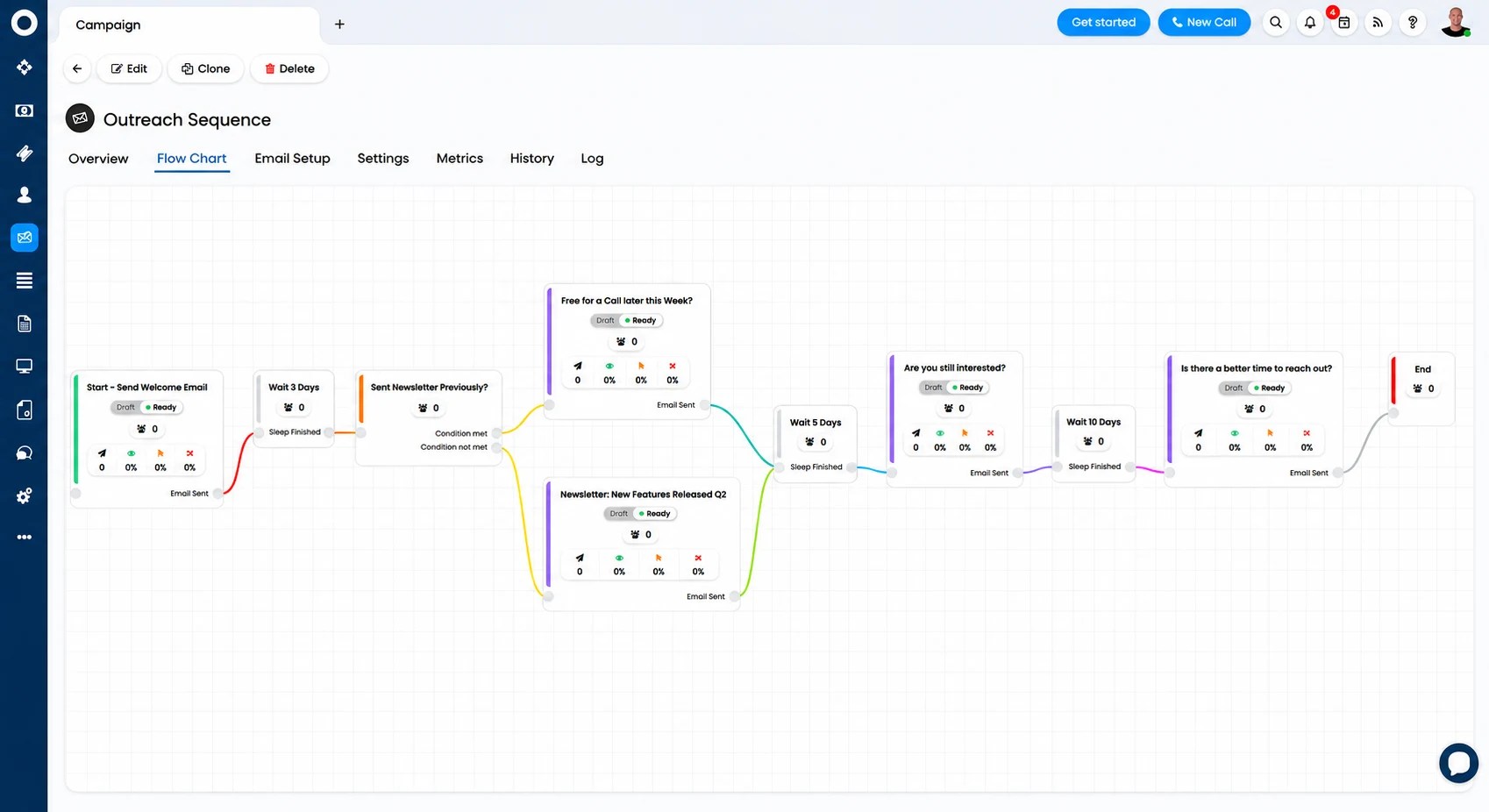1489x812 pixels.
Task: View the History tab
Action: (532, 159)
